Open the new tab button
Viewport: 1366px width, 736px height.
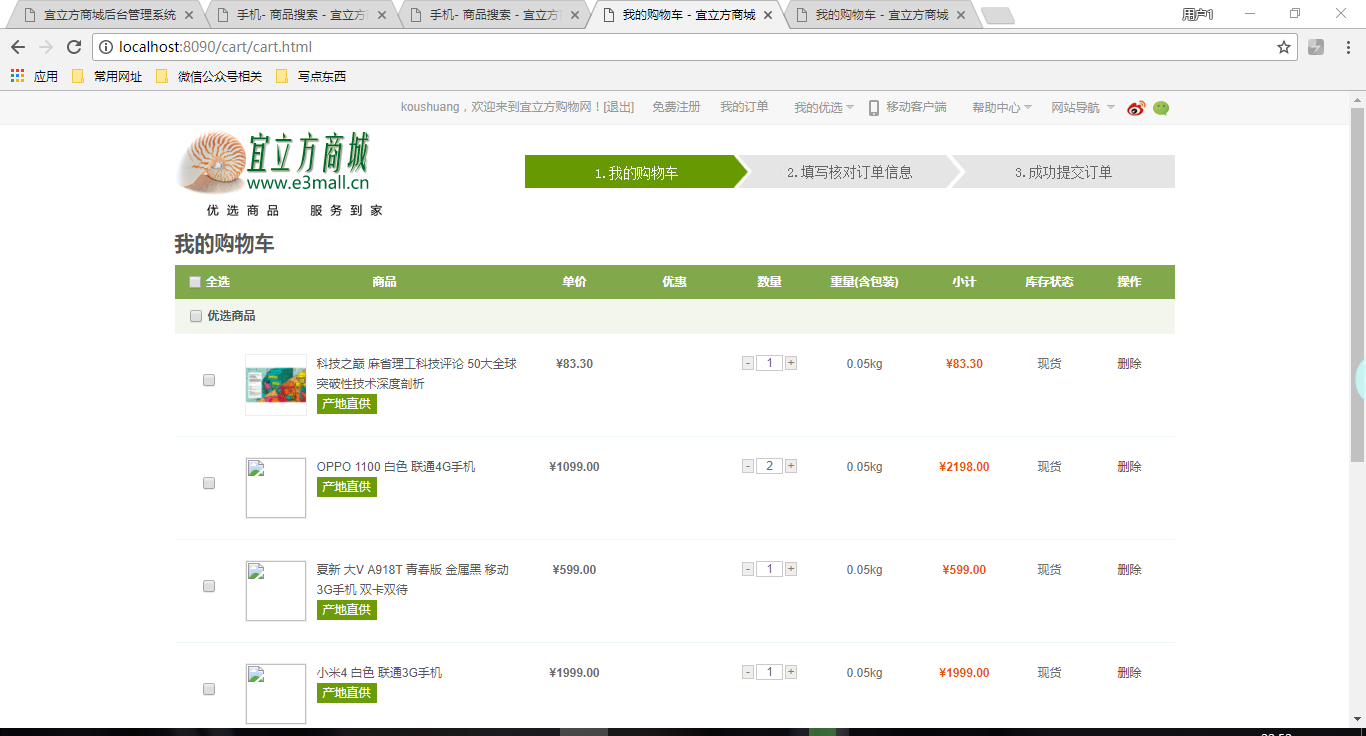pos(997,15)
